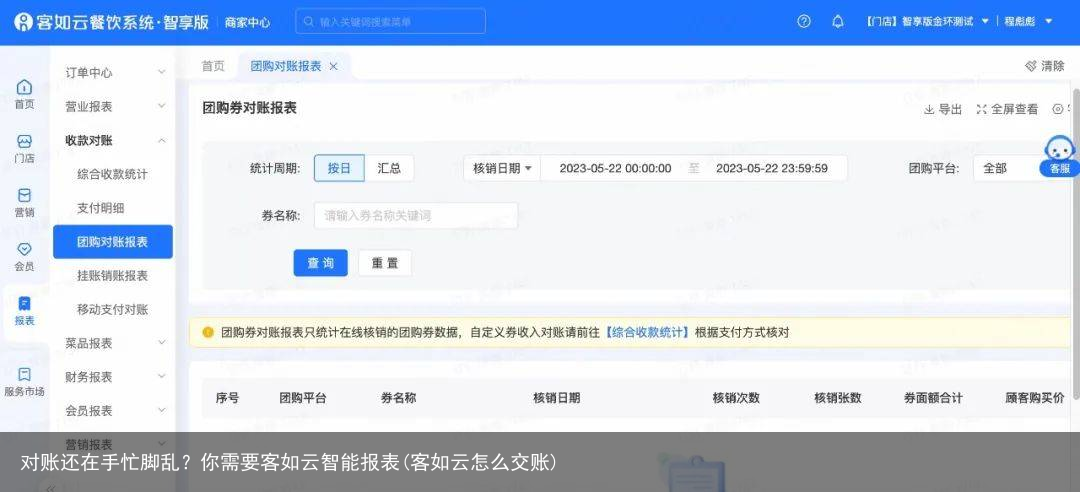Click the 序号 column header

coord(227,398)
